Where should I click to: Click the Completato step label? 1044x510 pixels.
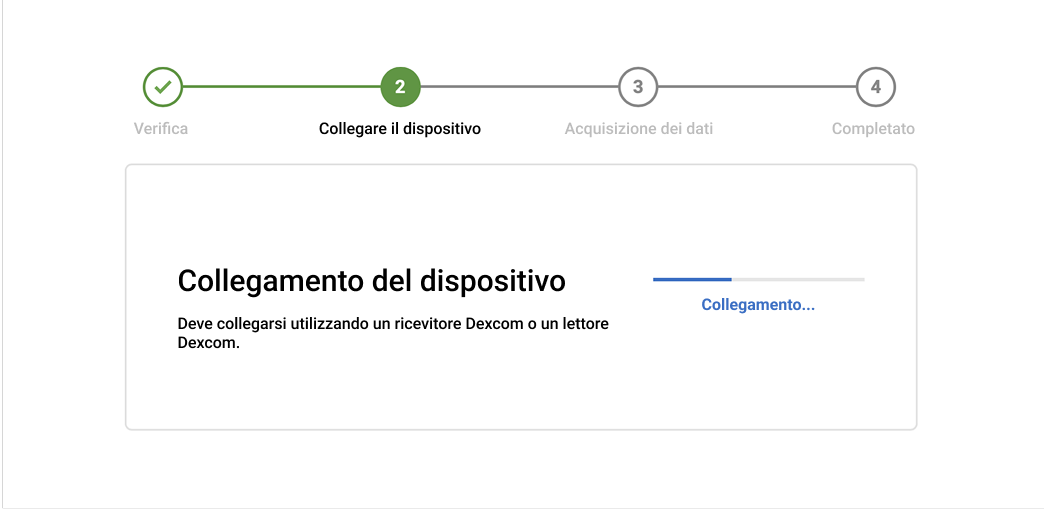[x=873, y=129]
